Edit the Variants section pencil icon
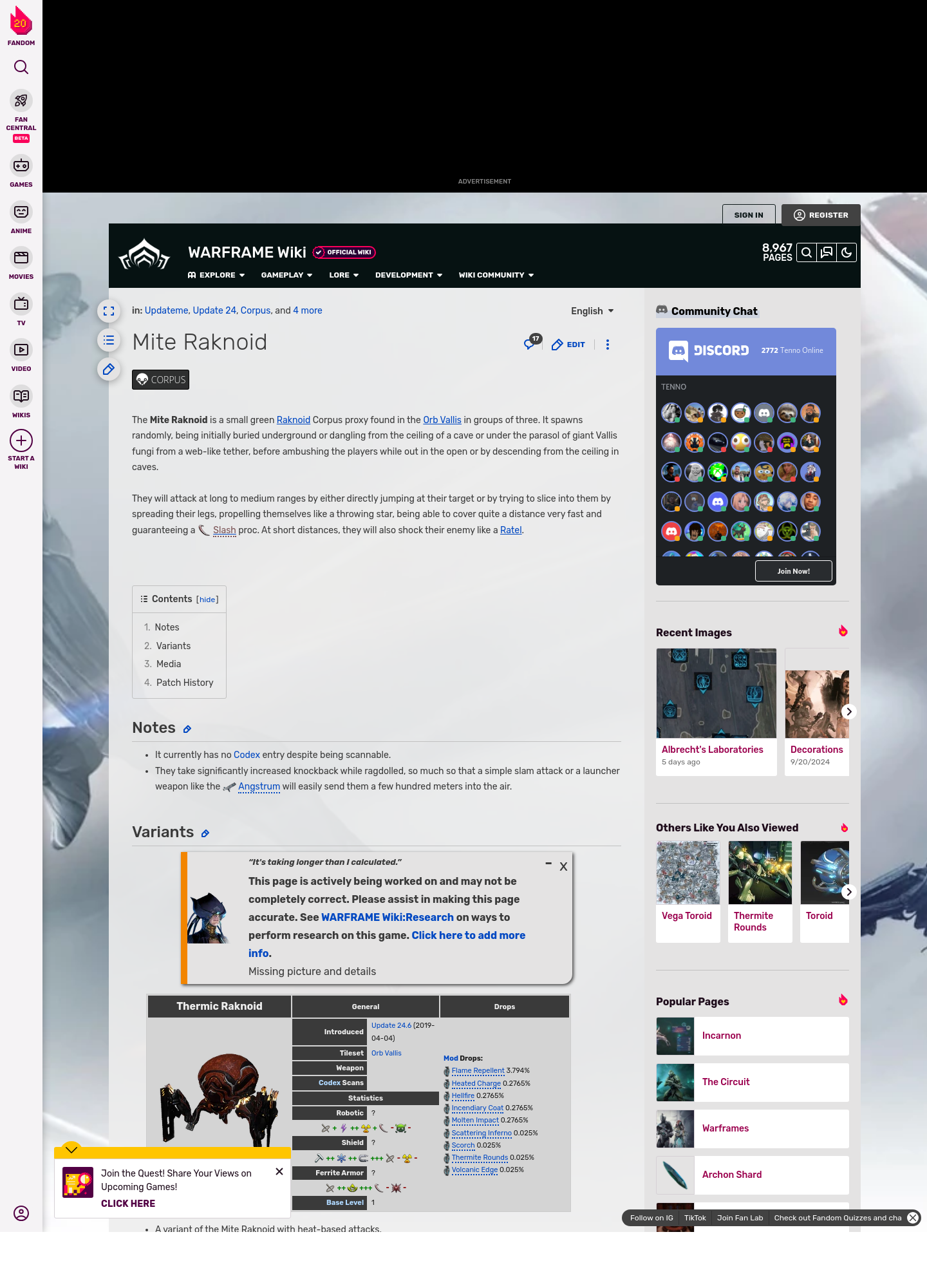927x1288 pixels. [x=205, y=833]
